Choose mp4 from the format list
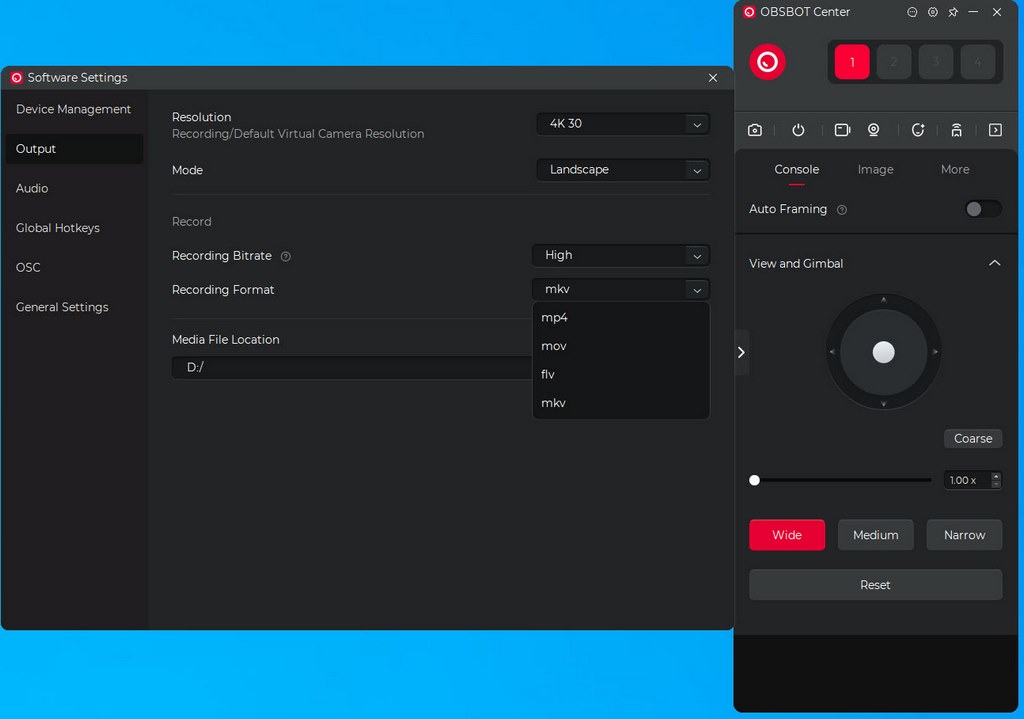 (621, 317)
